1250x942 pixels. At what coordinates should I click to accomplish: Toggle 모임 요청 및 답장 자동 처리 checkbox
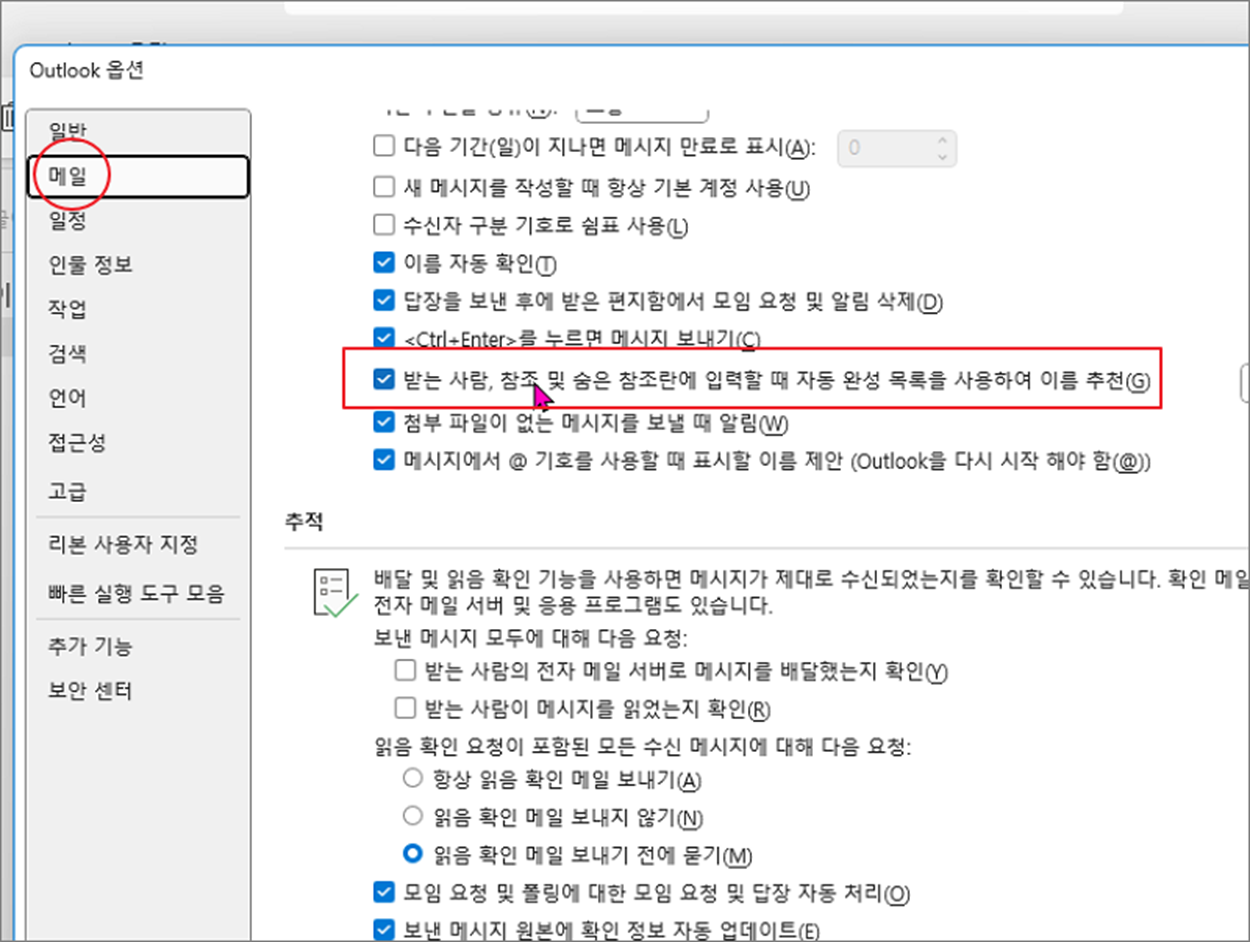pos(384,892)
